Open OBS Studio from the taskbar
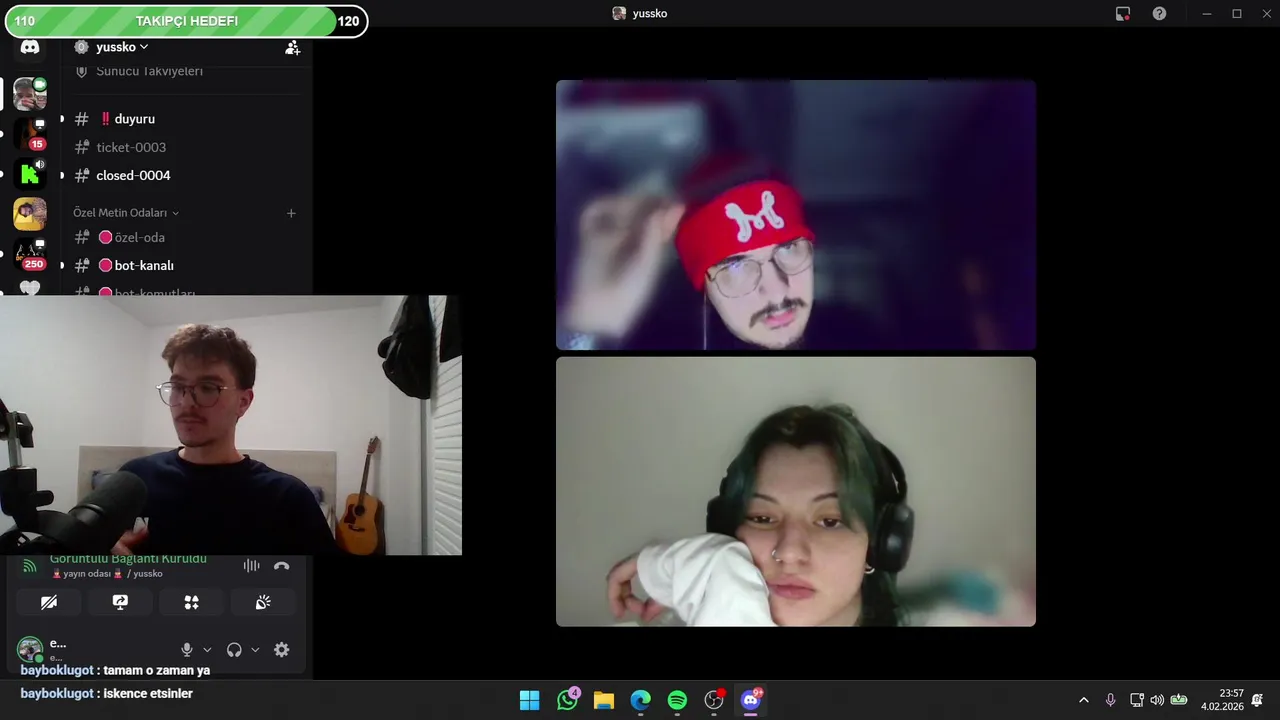This screenshot has height=720, width=1280. (714, 700)
